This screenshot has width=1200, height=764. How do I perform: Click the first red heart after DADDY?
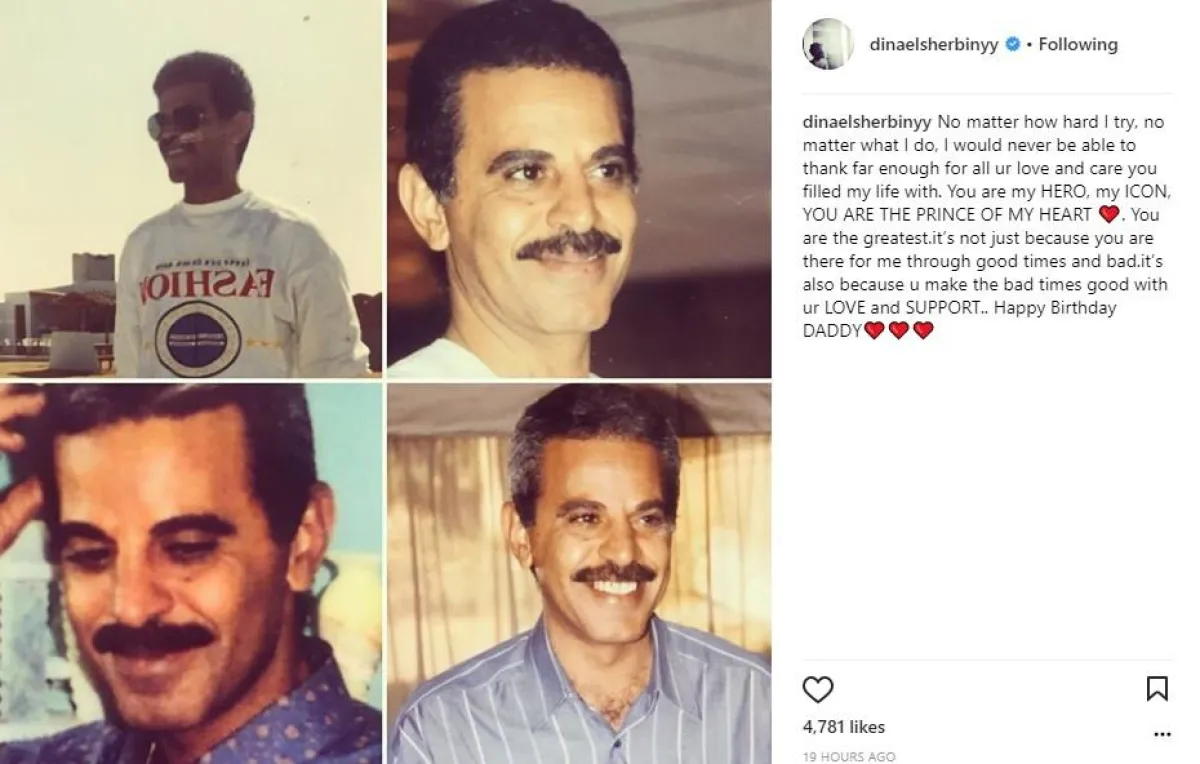(874, 330)
